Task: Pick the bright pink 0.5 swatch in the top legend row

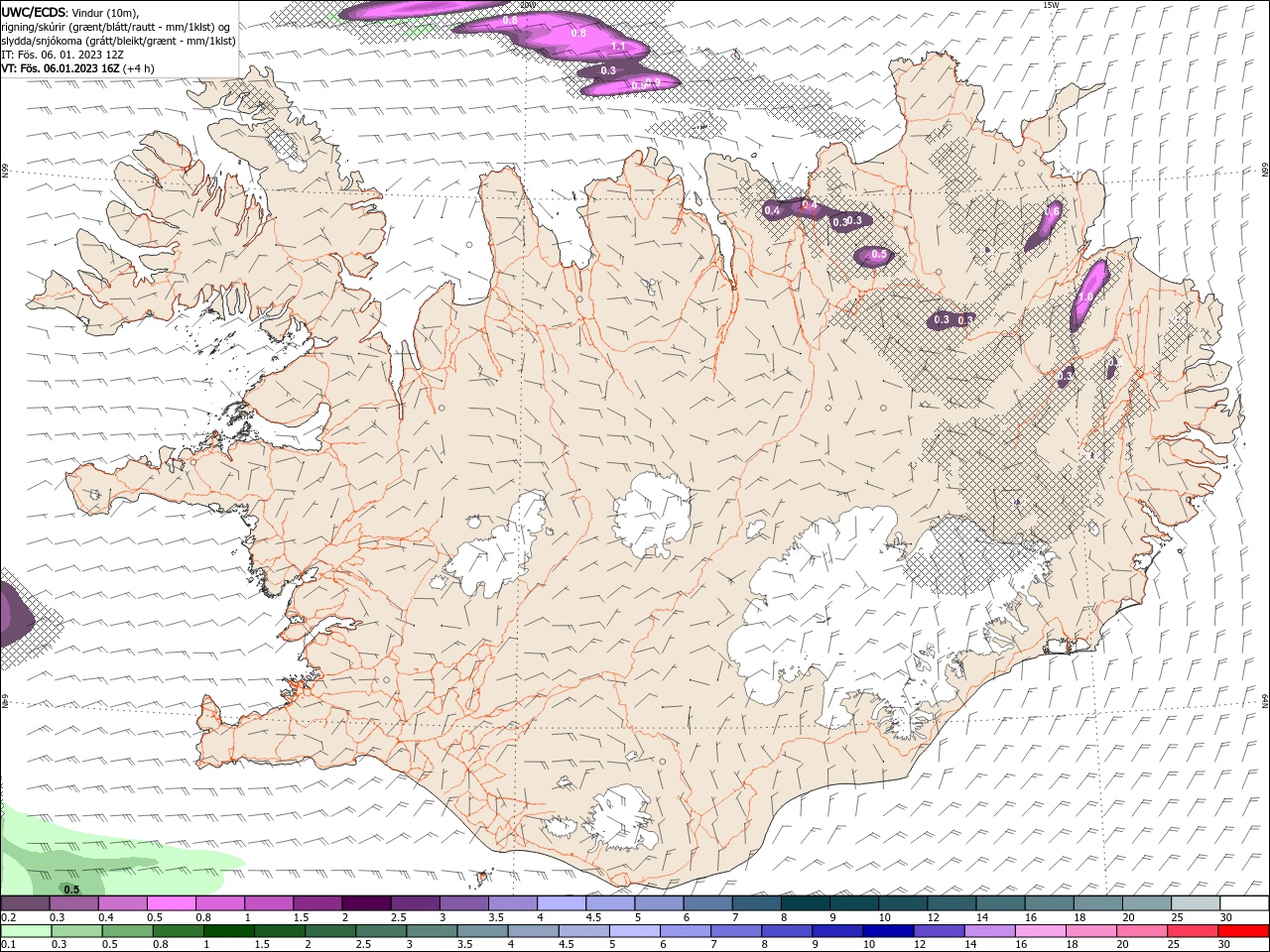Action: (171, 903)
